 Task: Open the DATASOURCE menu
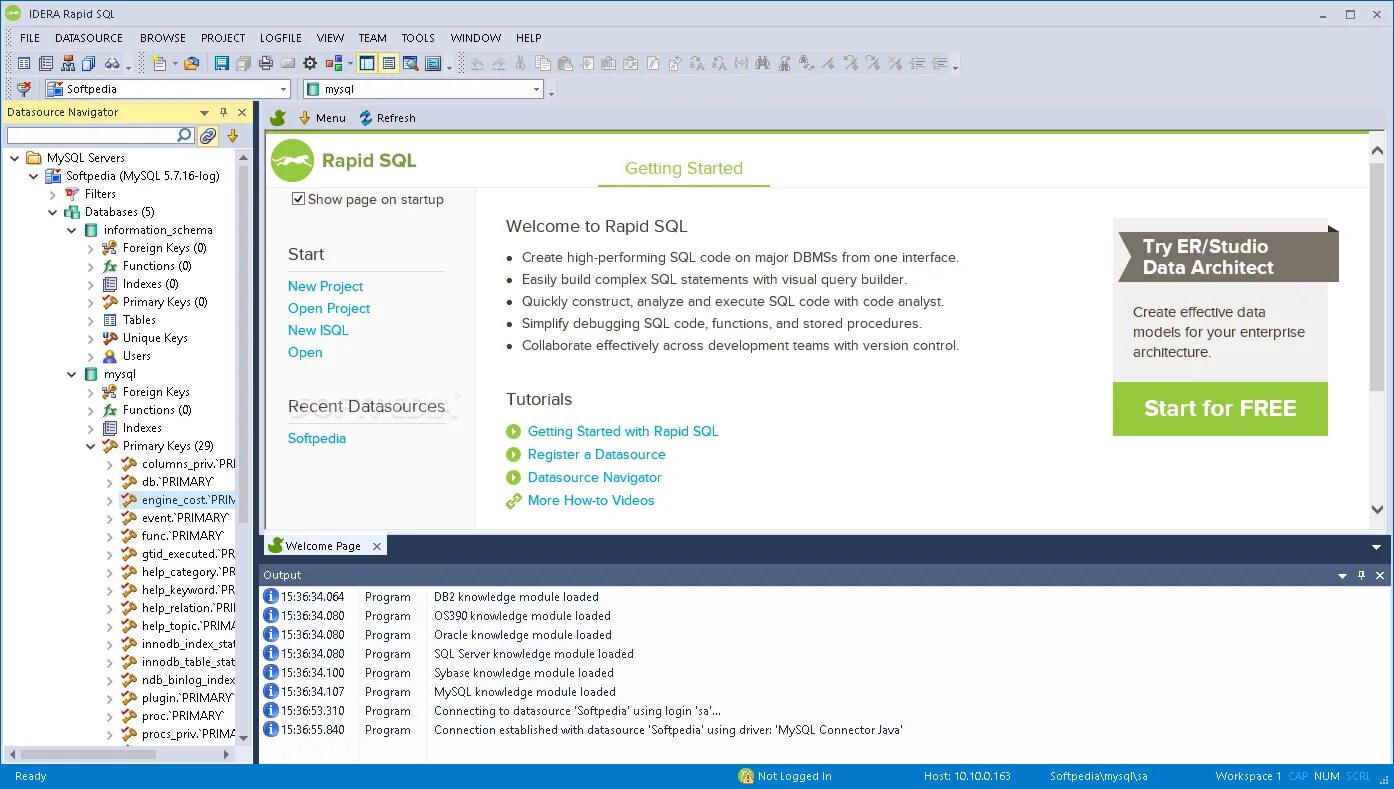pos(89,38)
